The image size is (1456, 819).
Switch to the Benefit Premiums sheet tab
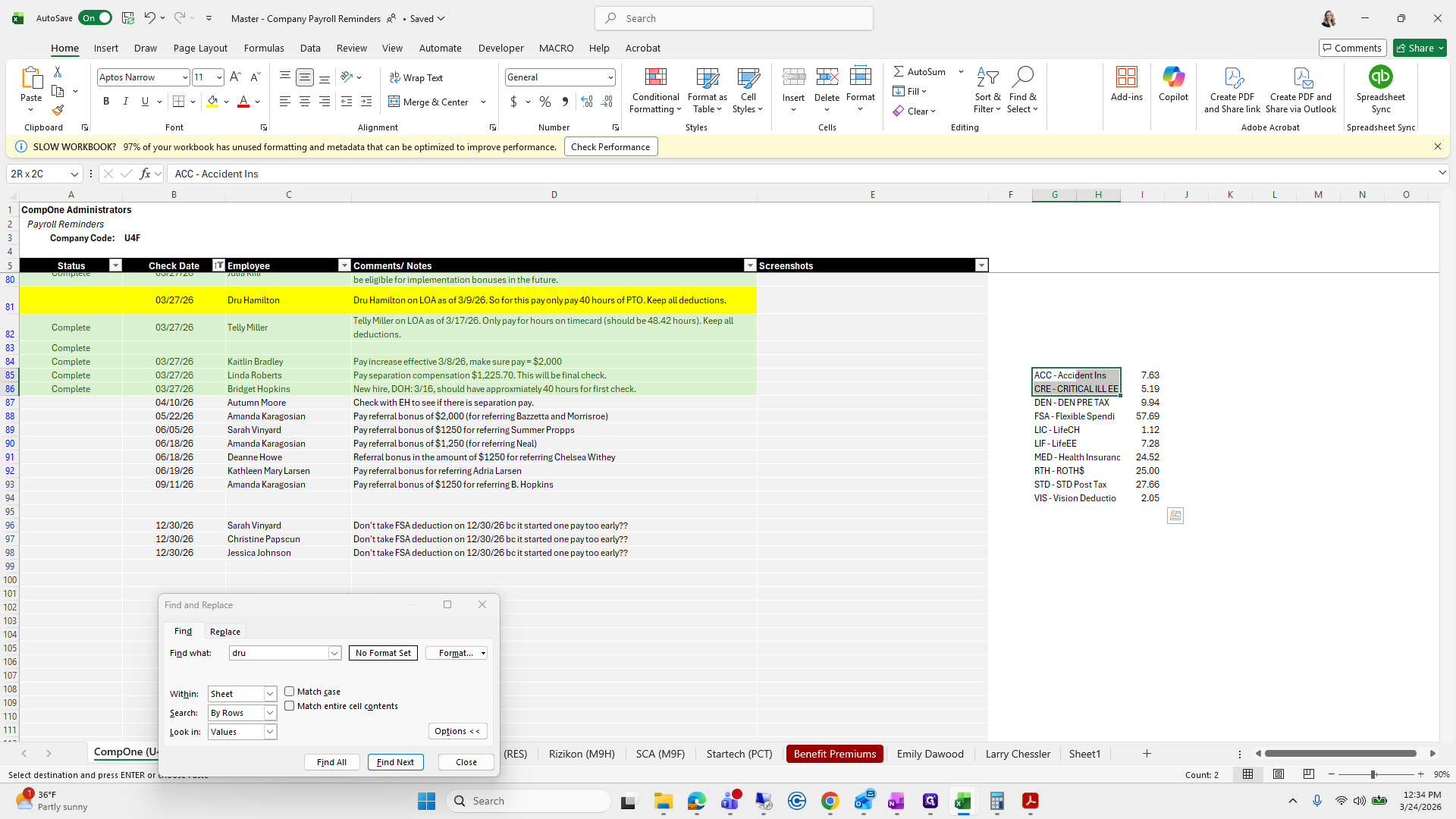pyautogui.click(x=834, y=754)
